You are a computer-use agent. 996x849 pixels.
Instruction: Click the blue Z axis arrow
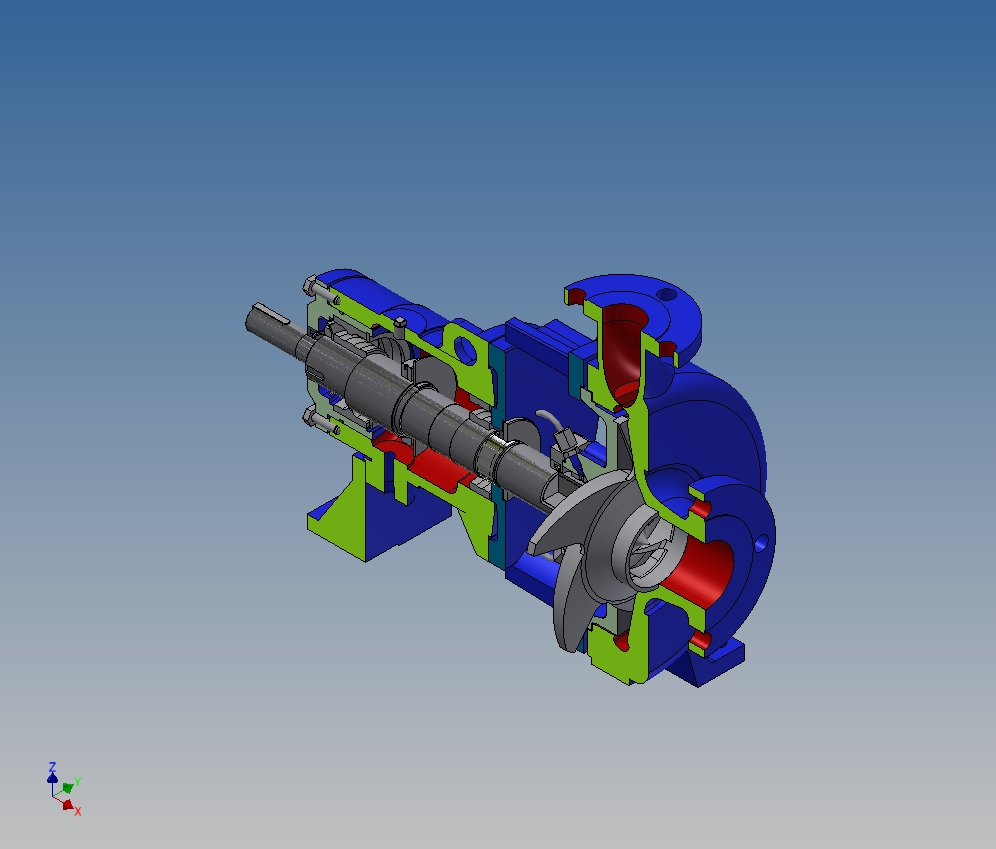coord(52,778)
